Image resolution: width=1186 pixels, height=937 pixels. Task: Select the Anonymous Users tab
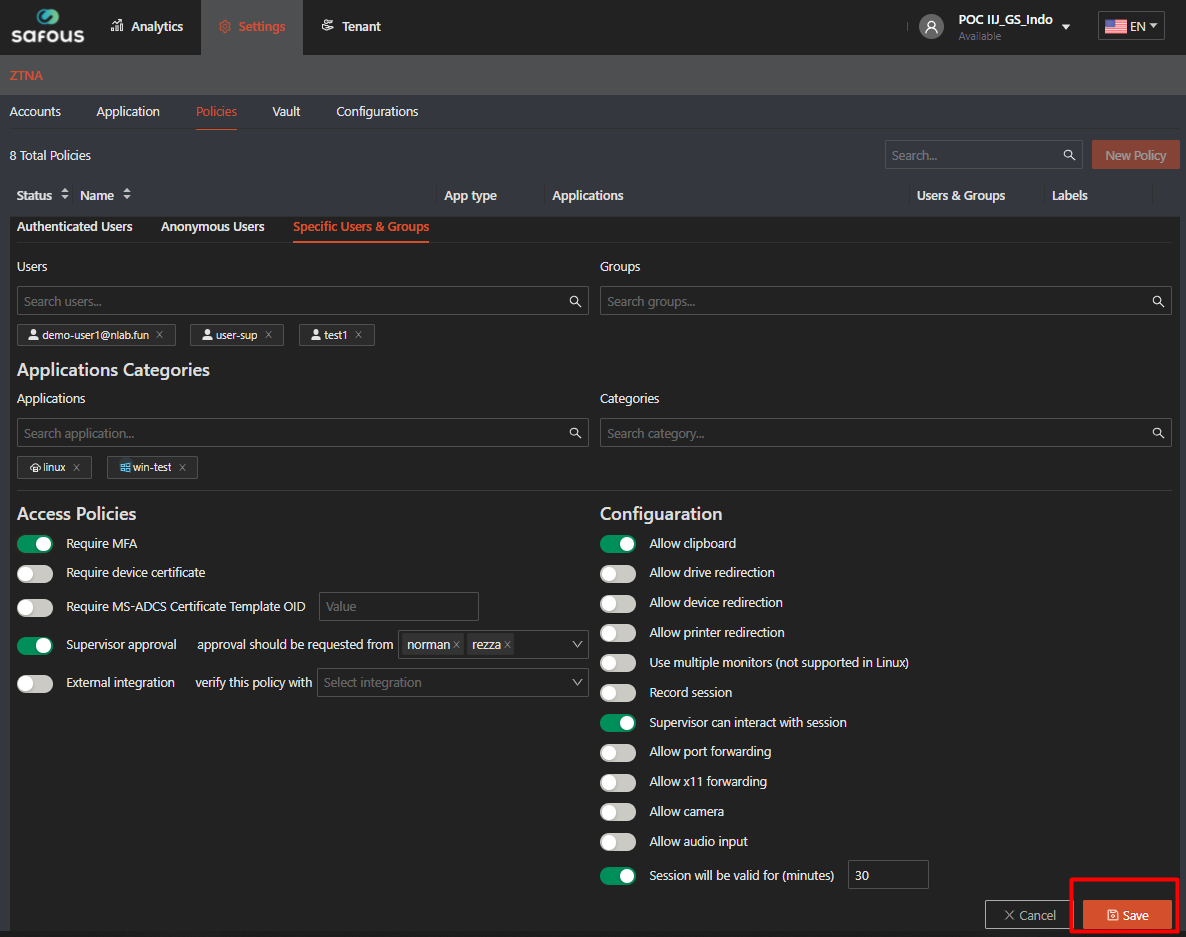212,227
